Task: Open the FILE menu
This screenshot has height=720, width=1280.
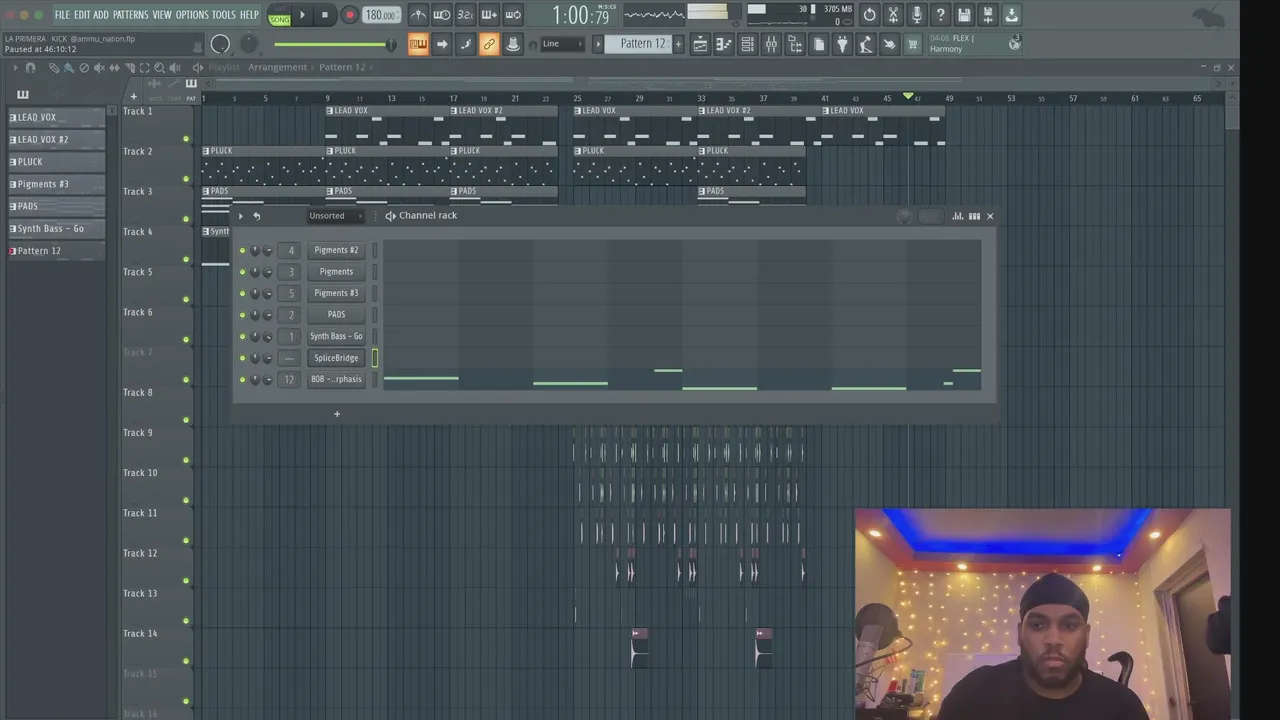Action: click(x=62, y=15)
